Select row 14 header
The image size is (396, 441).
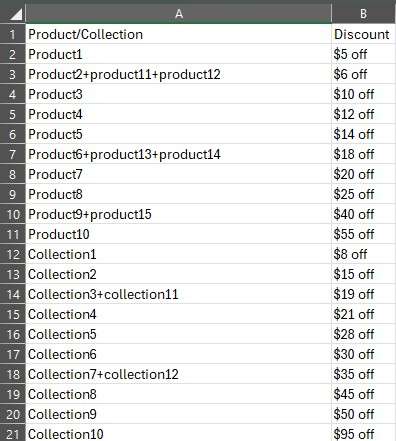[x=12, y=294]
